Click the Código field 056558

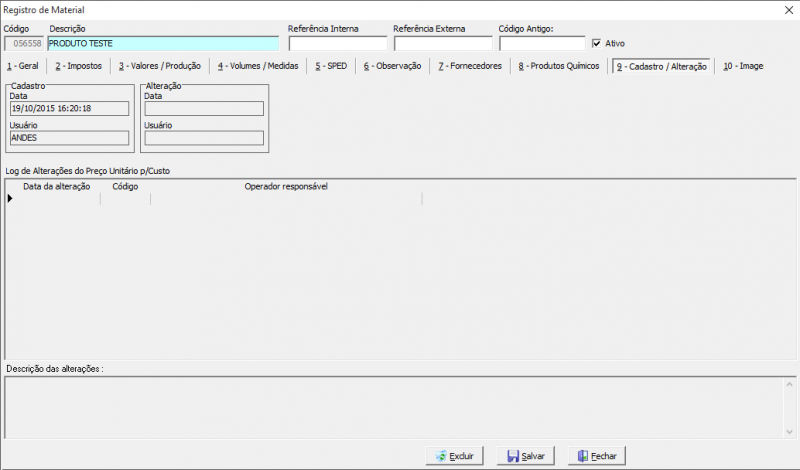point(24,43)
